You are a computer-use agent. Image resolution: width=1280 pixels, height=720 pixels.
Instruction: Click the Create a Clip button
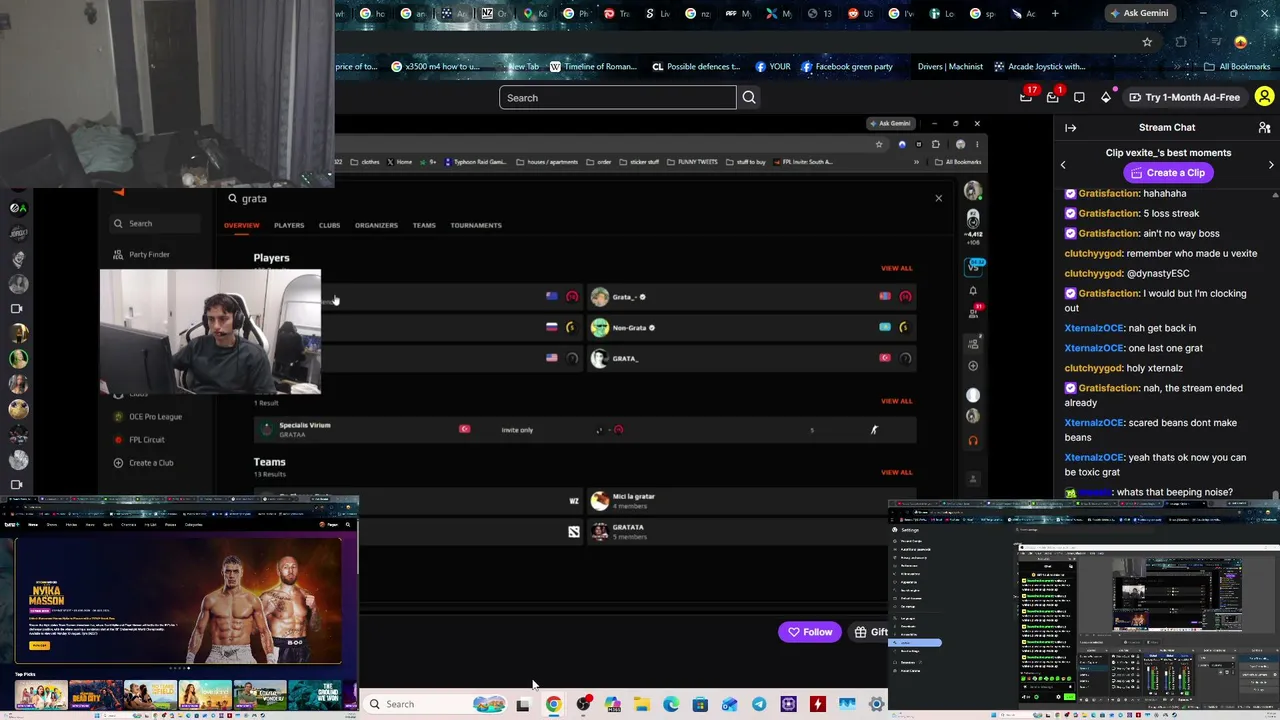1167,173
